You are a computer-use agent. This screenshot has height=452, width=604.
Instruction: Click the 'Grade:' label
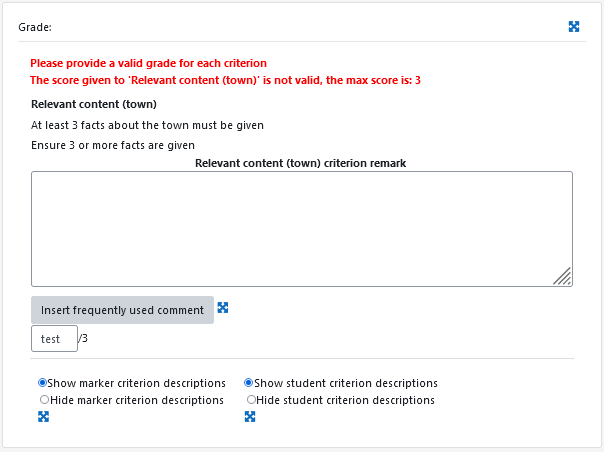point(35,27)
